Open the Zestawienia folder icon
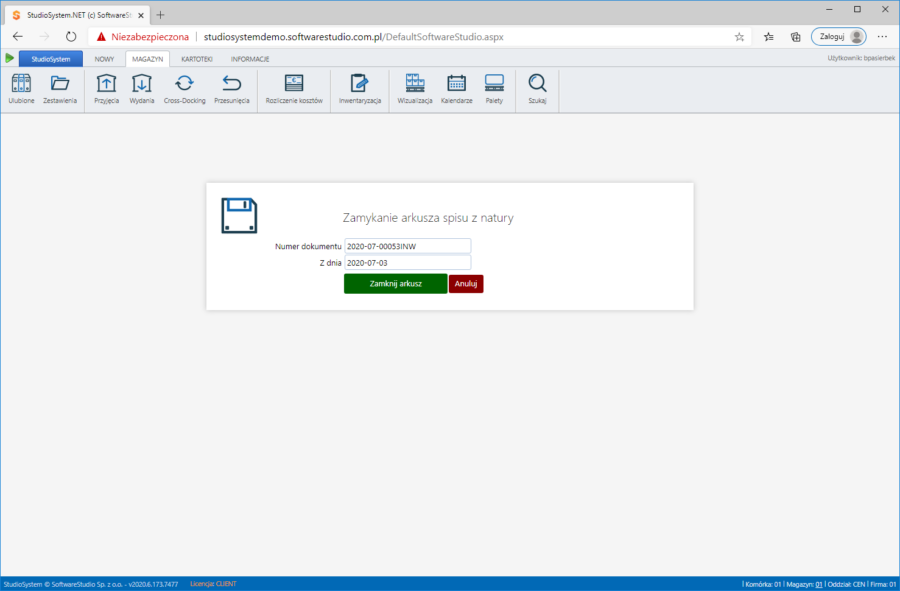This screenshot has width=900, height=591. pyautogui.click(x=60, y=89)
